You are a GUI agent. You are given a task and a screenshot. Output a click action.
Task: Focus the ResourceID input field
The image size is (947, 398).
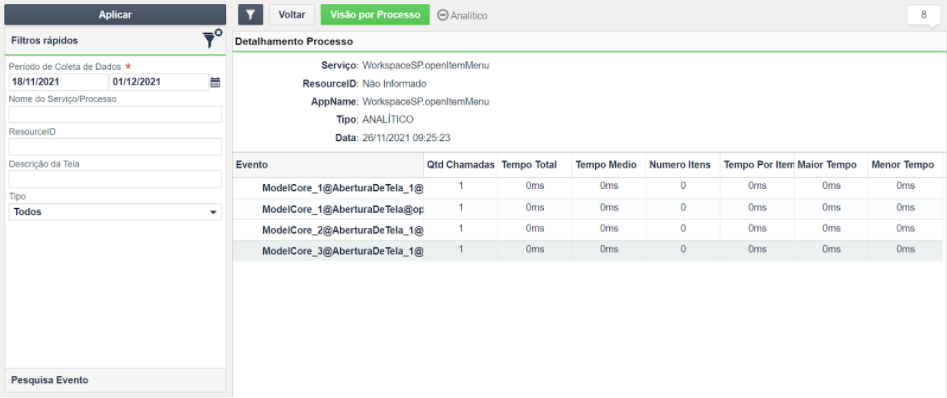[115, 147]
